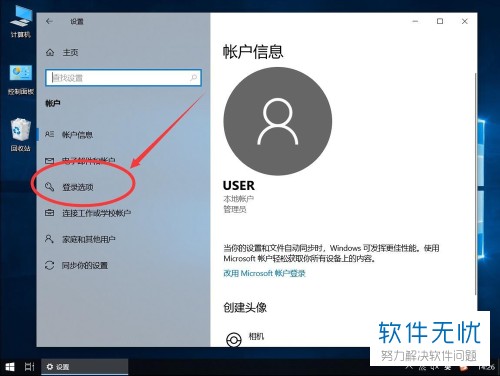The height and width of the screenshot is (376, 500).
Task: Close the Settings window
Action: click(465, 21)
